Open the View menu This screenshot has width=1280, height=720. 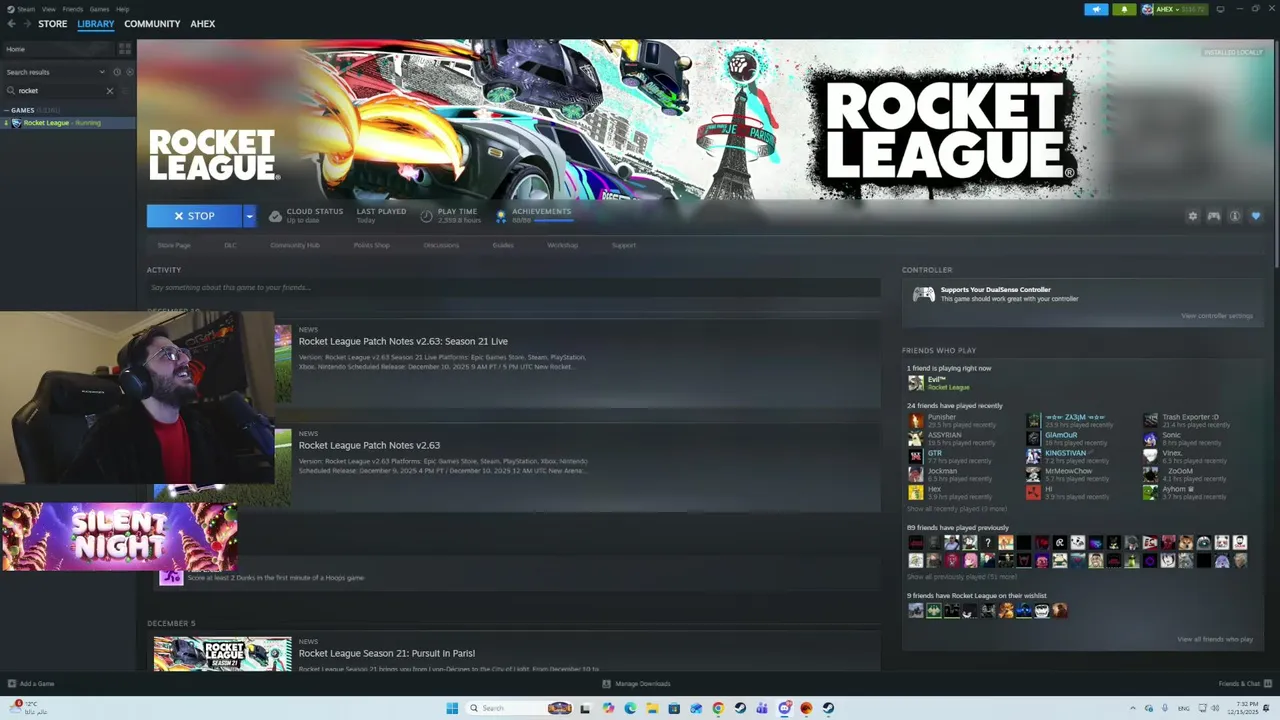pos(48,9)
